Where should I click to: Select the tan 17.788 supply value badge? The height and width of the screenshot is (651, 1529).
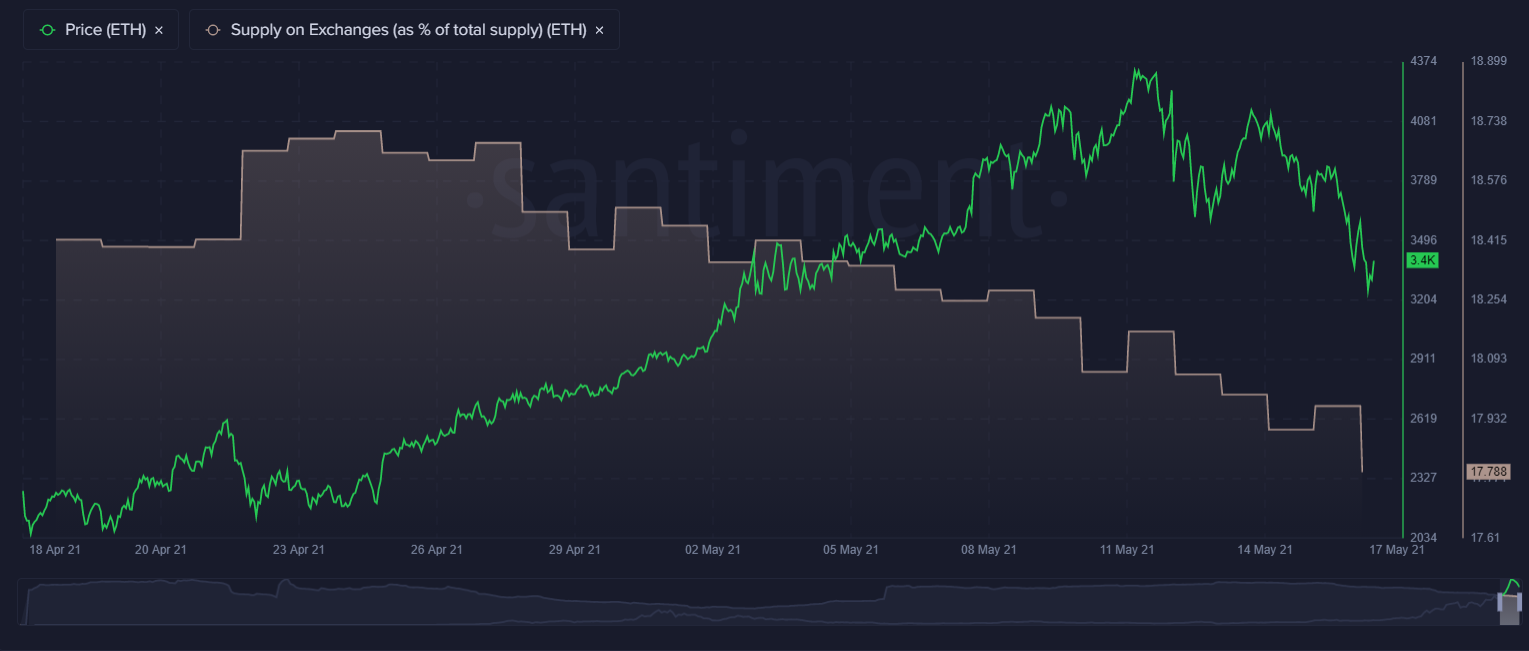(x=1487, y=469)
